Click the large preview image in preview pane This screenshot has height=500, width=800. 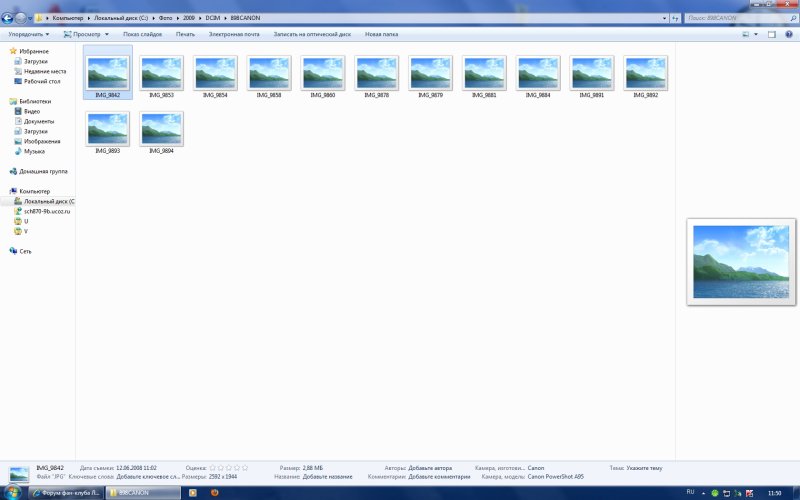tap(741, 262)
